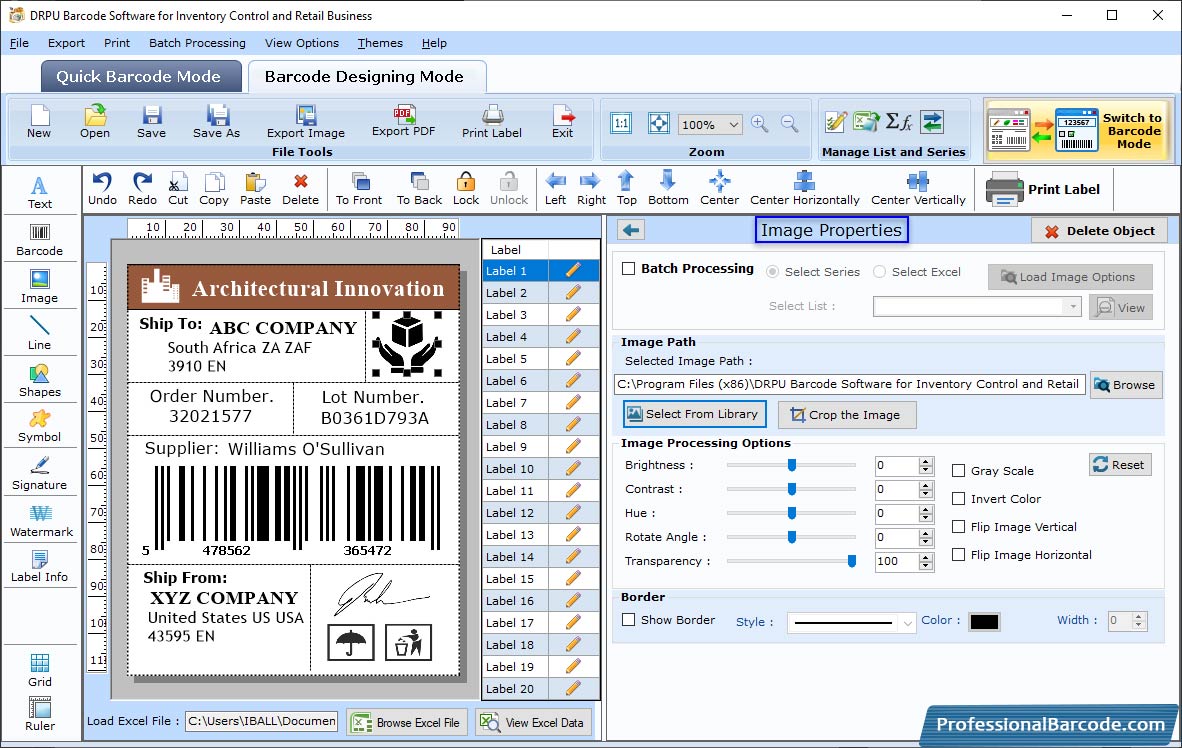1182x748 pixels.
Task: Send the object To Back
Action: (x=419, y=189)
